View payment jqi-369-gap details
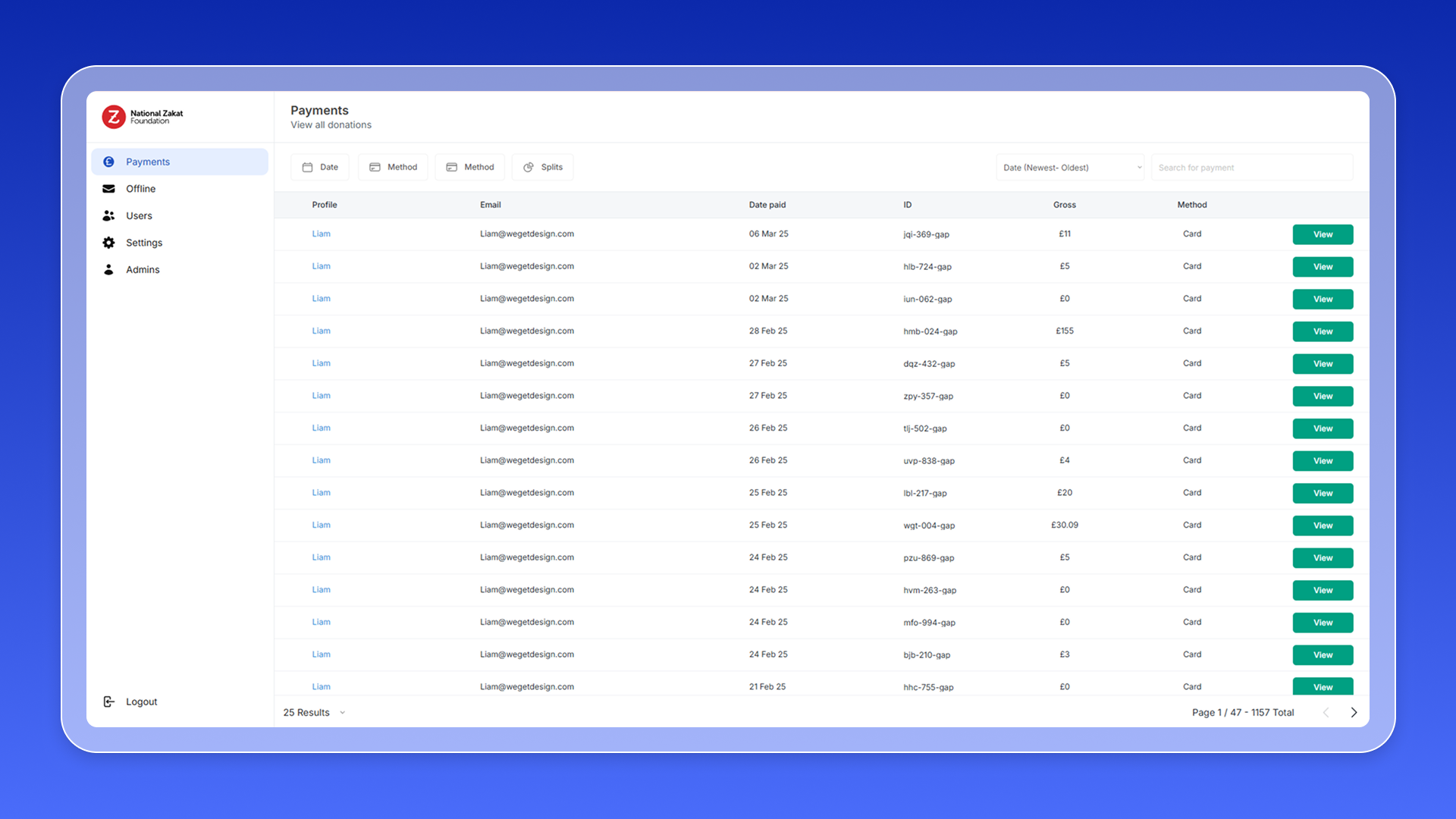Image resolution: width=1456 pixels, height=819 pixels. coord(1323,234)
